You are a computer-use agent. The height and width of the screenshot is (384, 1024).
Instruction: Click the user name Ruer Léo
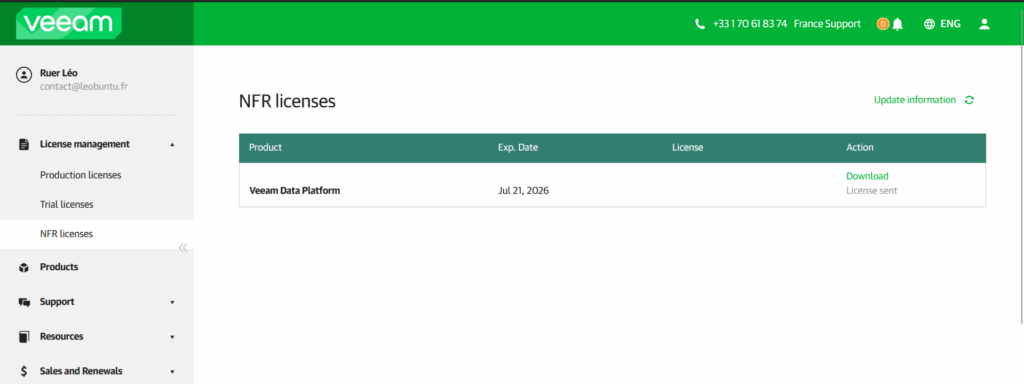tap(59, 73)
